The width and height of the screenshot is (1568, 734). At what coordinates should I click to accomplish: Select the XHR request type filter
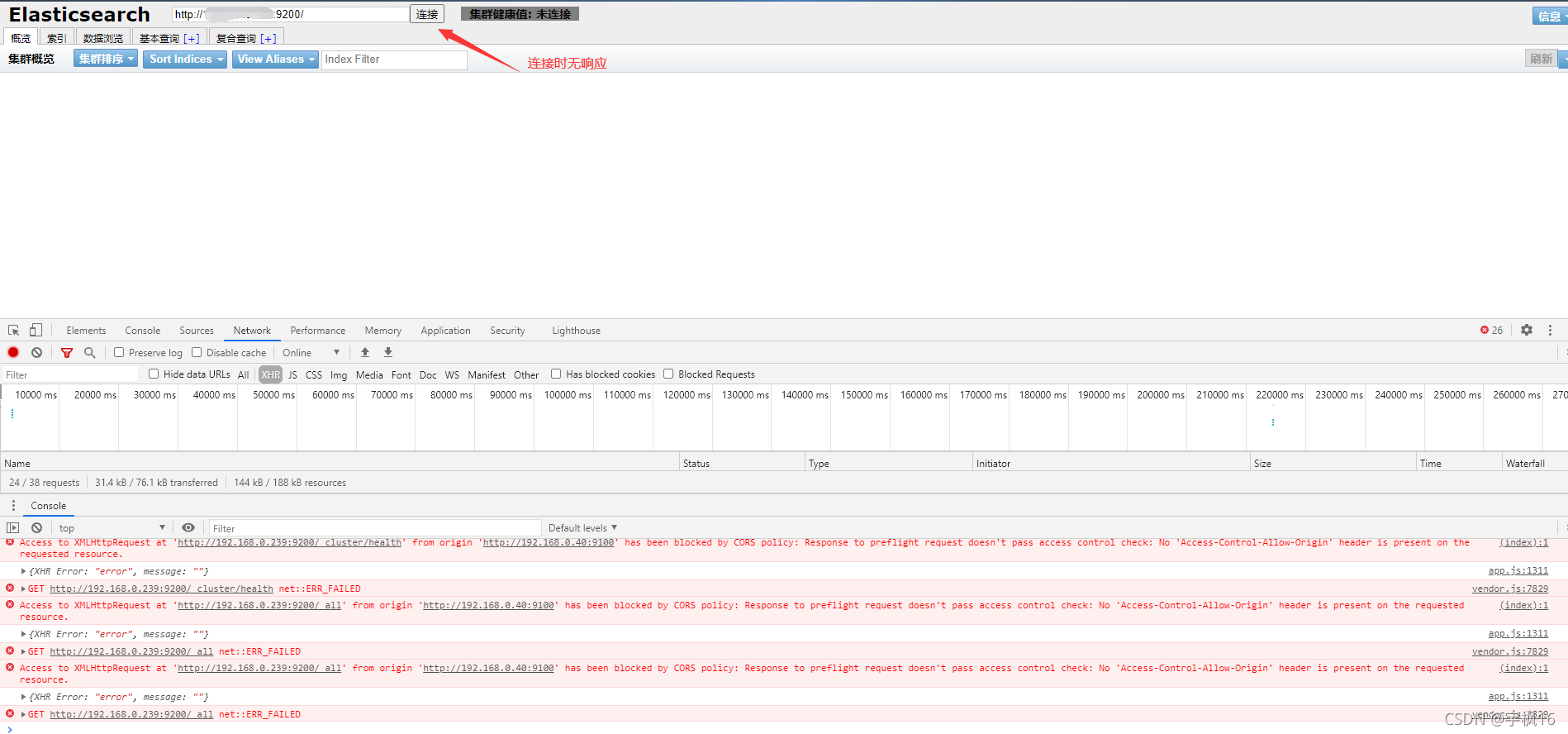(271, 374)
